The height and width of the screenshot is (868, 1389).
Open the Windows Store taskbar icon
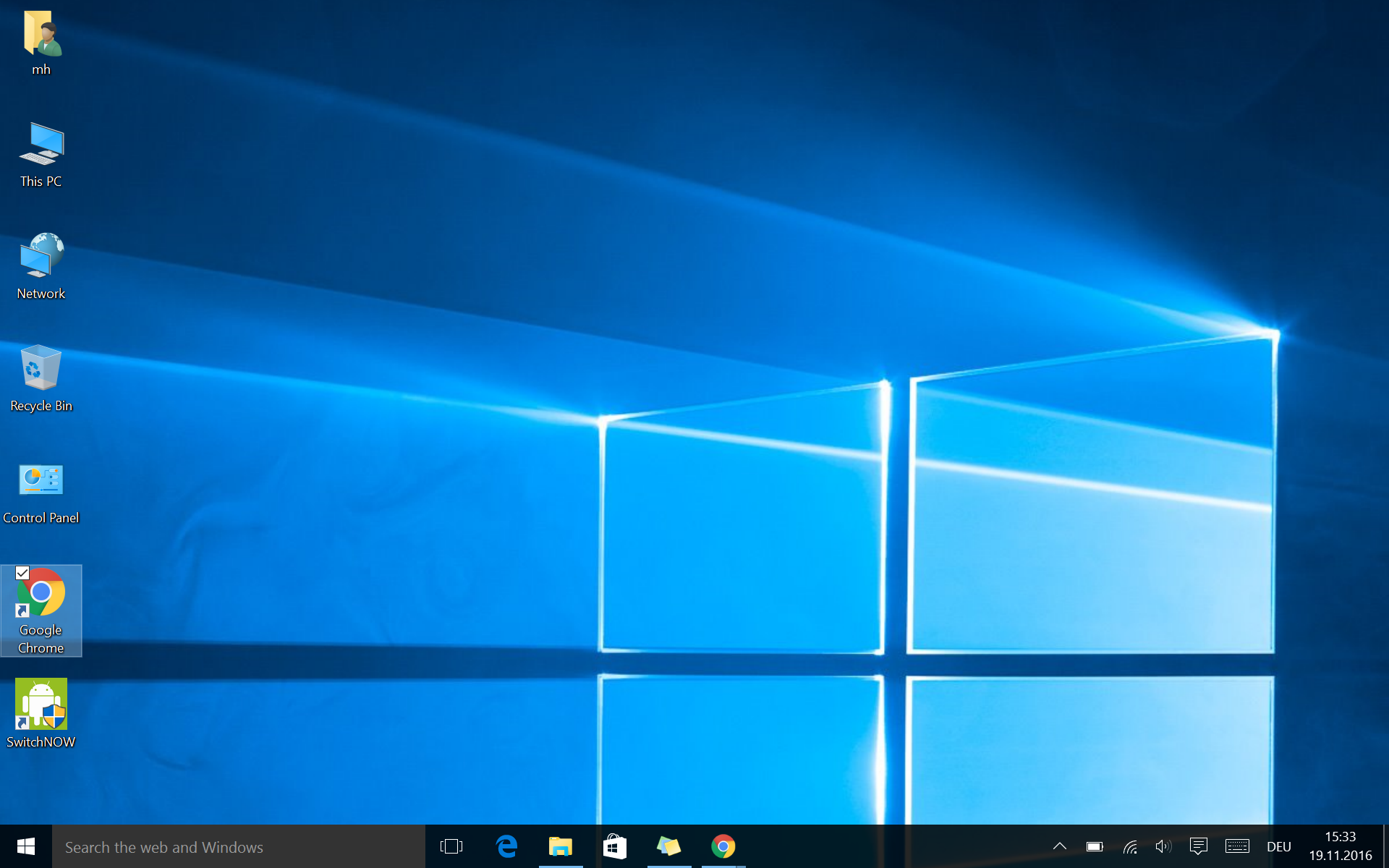click(615, 846)
